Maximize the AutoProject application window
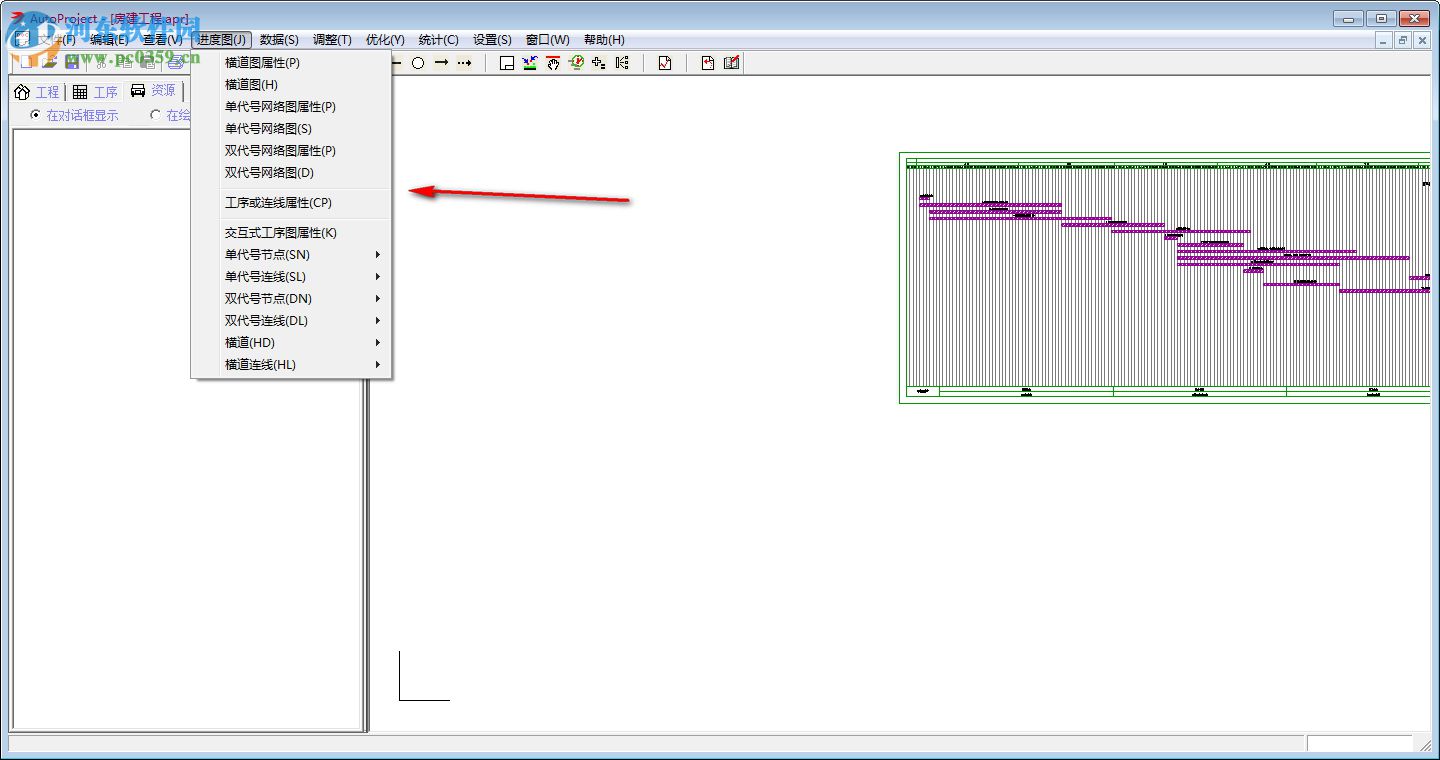This screenshot has width=1440, height=760. pyautogui.click(x=1381, y=18)
